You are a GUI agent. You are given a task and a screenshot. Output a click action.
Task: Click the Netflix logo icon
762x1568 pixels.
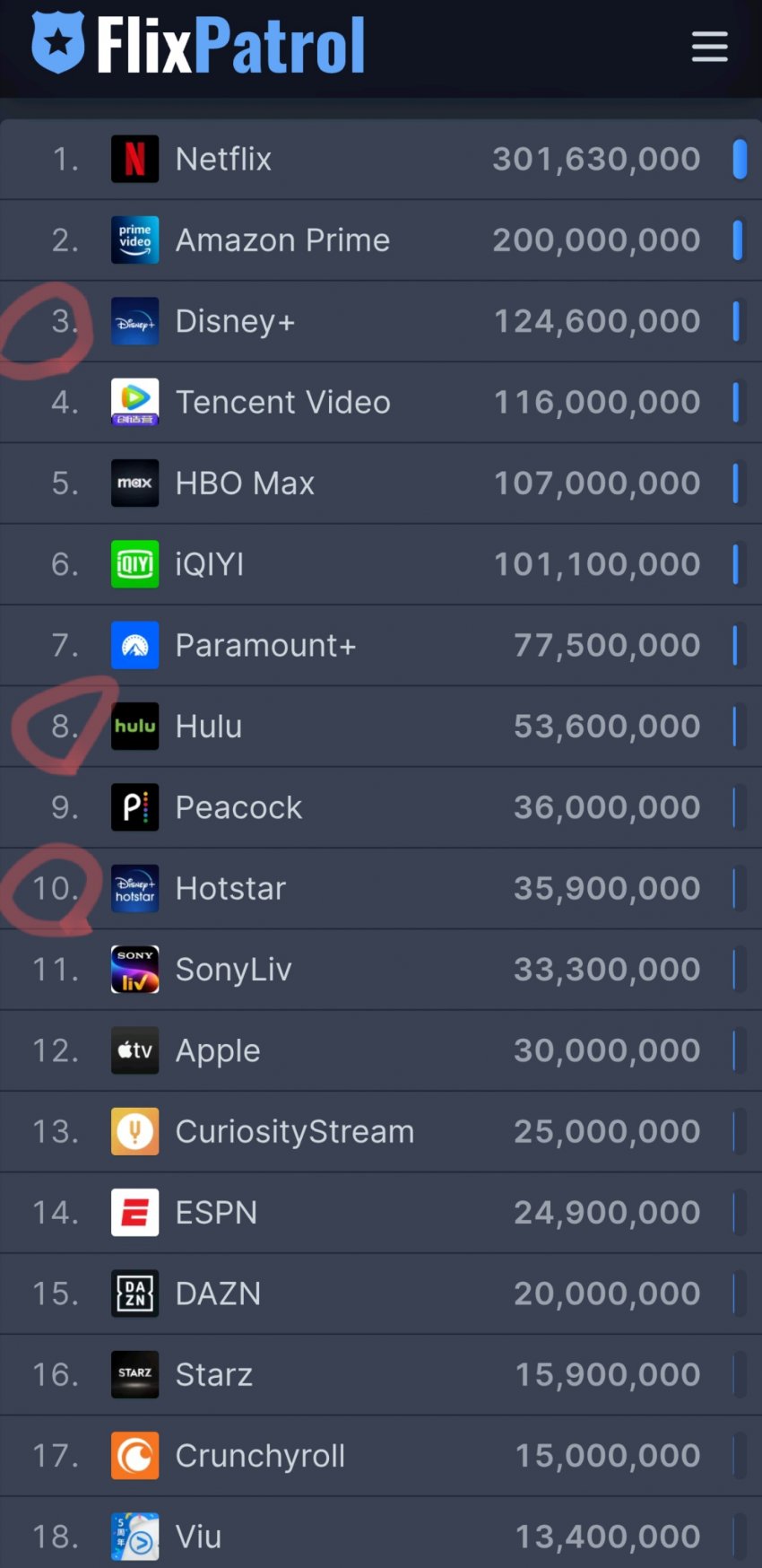click(x=134, y=159)
